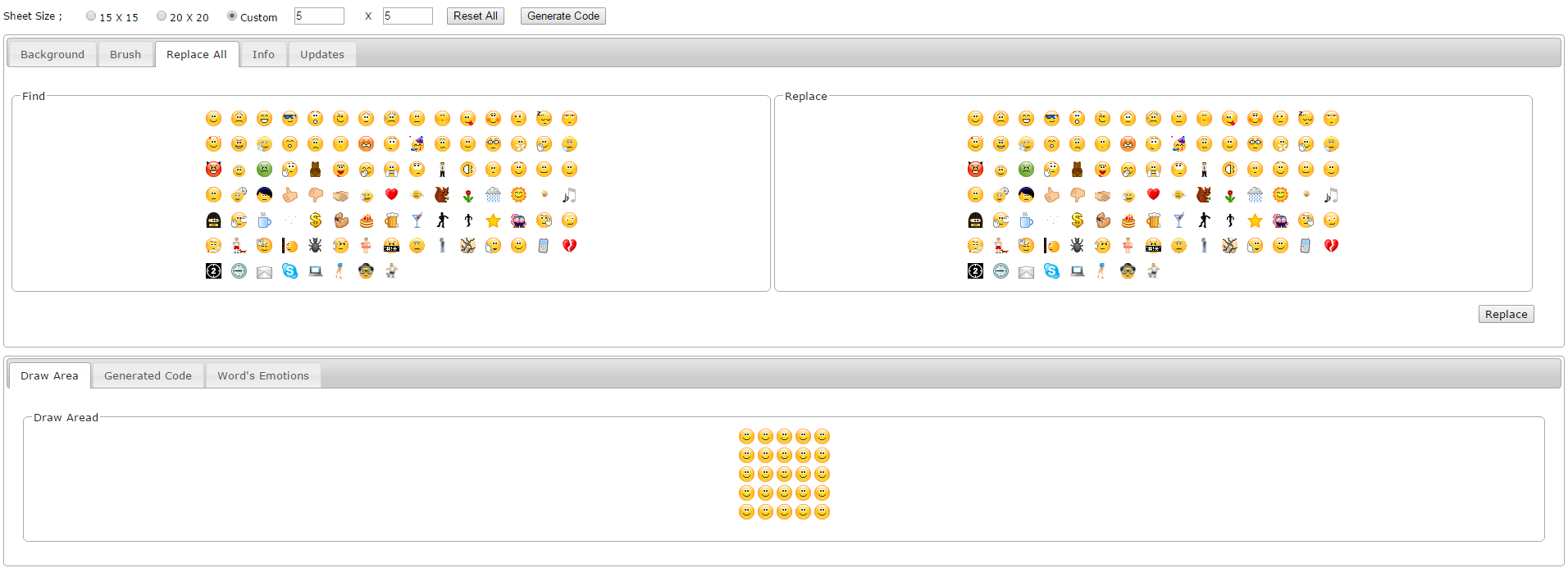This screenshot has height=586, width=1568.
Task: Pick the coffee cup emoticon in Find panel
Action: click(264, 220)
